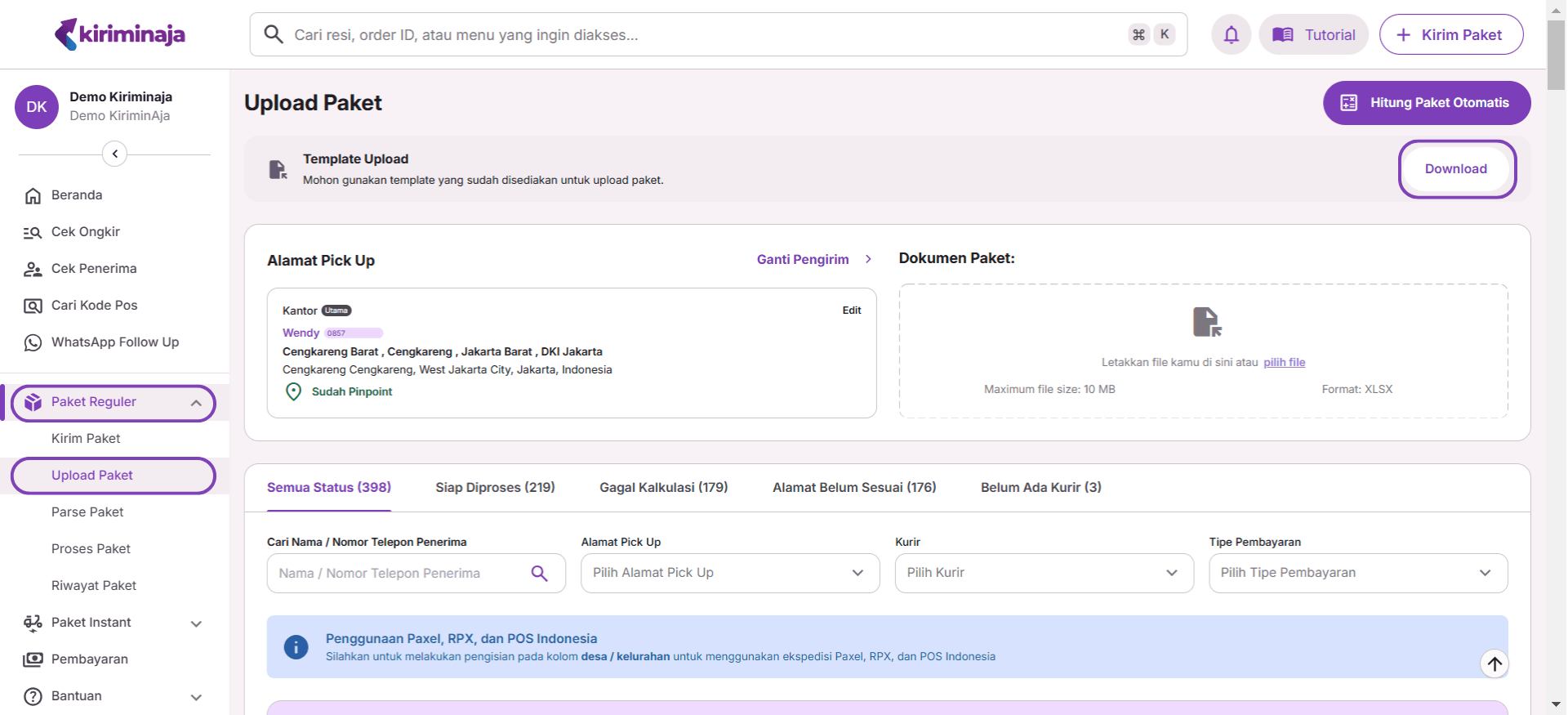Click the Sudah Pinpoint location icon
The height and width of the screenshot is (715, 1568).
(293, 392)
